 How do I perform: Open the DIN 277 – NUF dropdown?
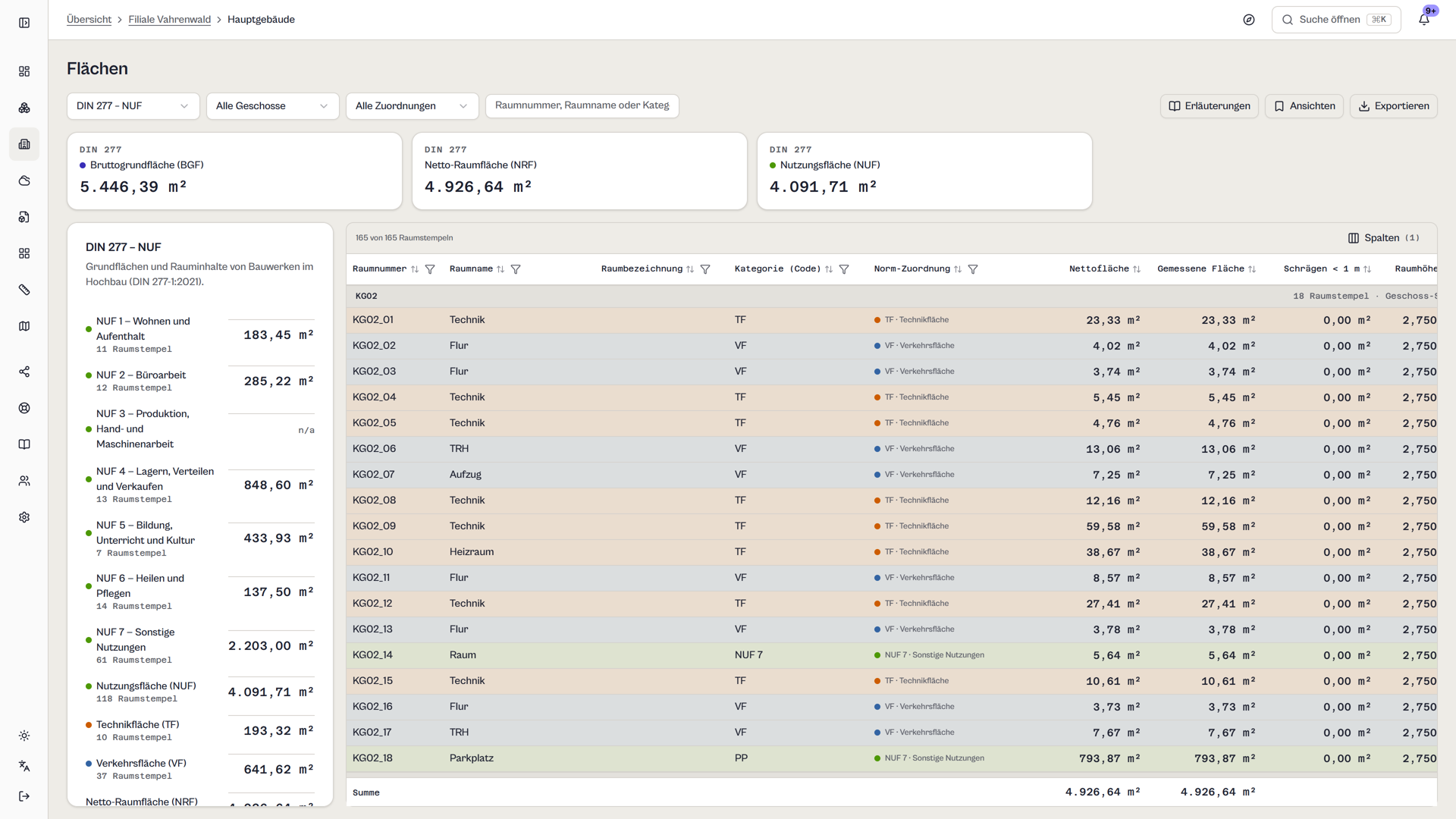(133, 106)
